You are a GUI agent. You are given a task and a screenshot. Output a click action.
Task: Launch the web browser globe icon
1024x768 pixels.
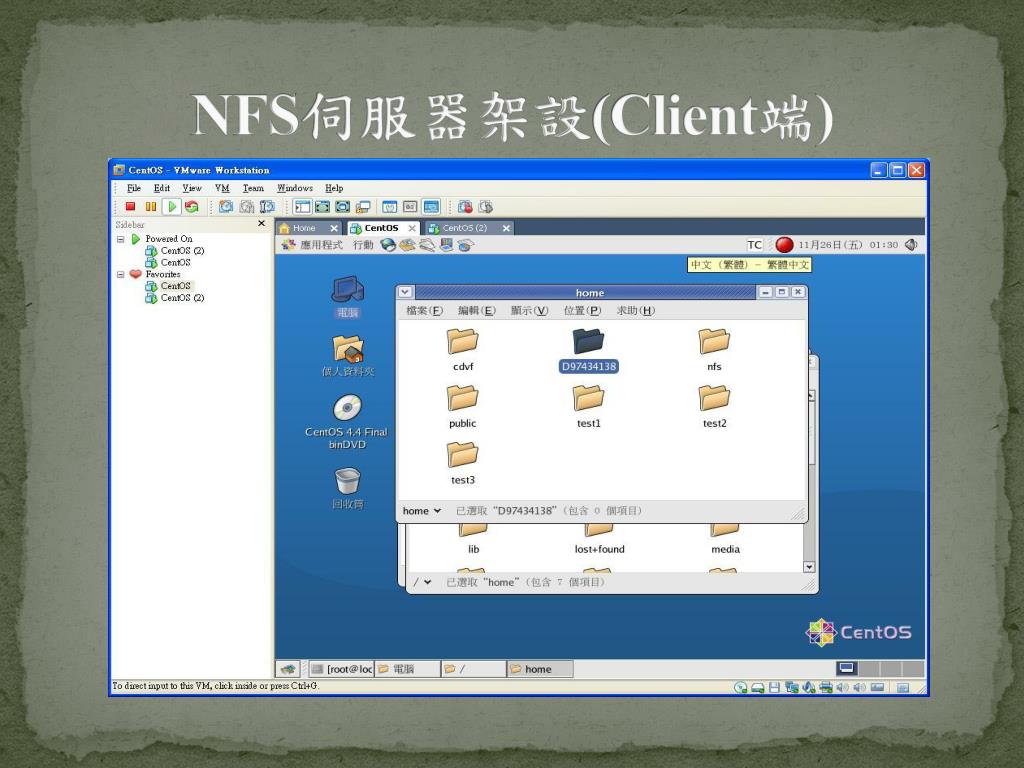tap(388, 245)
